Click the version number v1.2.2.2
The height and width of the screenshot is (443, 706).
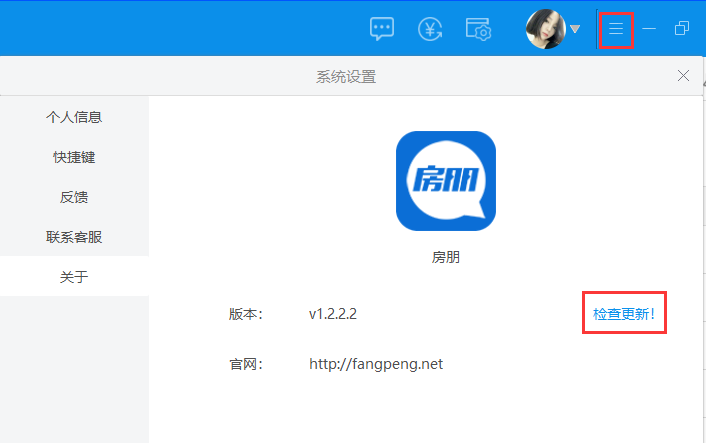coord(333,314)
